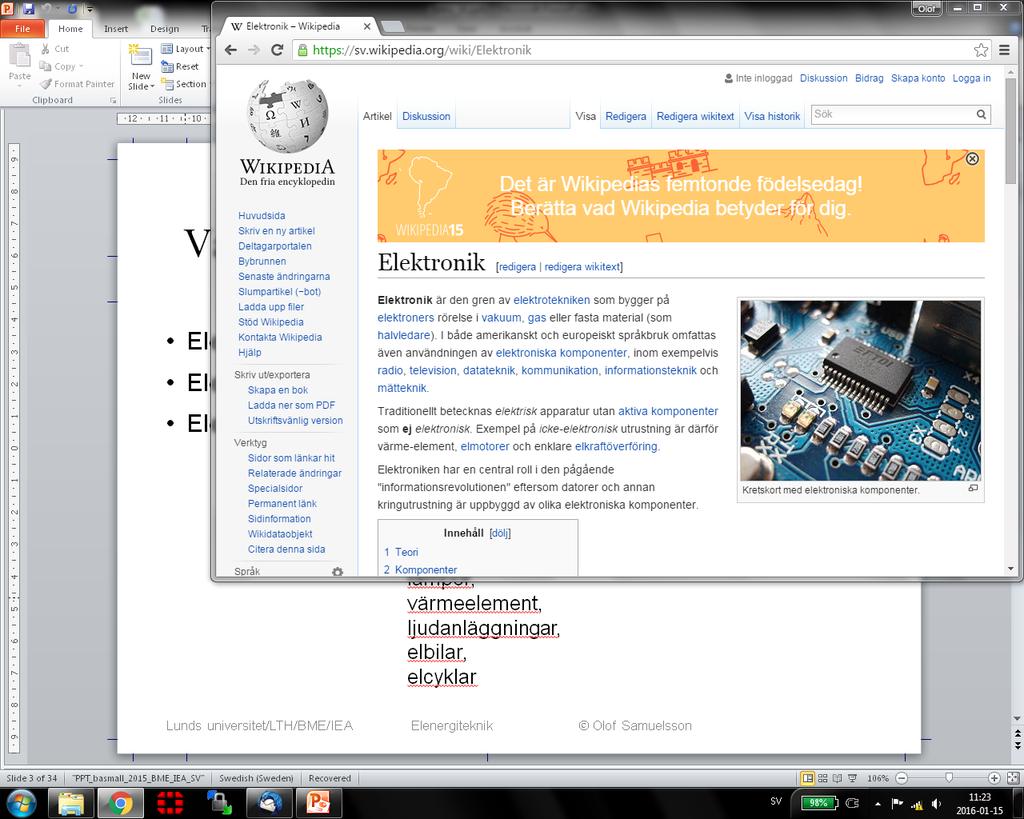This screenshot has height=819, width=1024.
Task: Click the Elenergiteknik footer text on the slide
Action: pyautogui.click(x=451, y=726)
